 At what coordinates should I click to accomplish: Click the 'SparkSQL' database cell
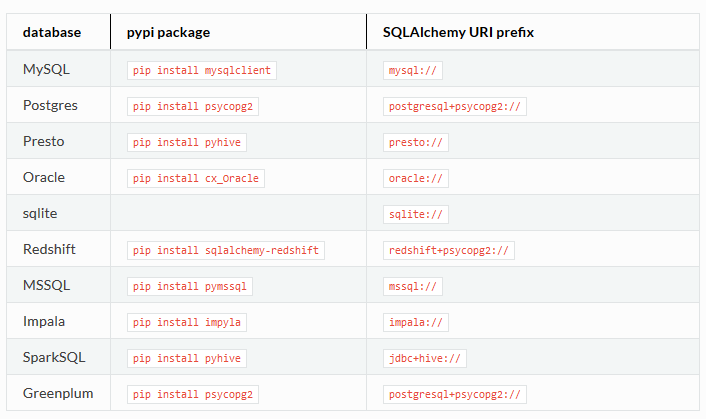54,357
